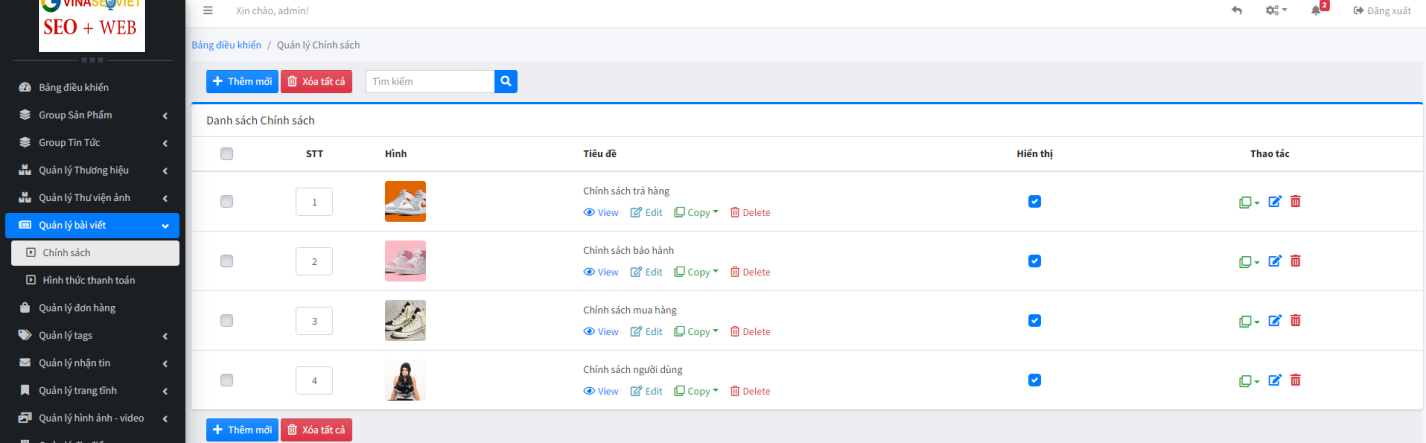Toggle Hiển thị checkbox for Chính sách người dùng
Screen dimensions: 1426x443
coord(1035,380)
